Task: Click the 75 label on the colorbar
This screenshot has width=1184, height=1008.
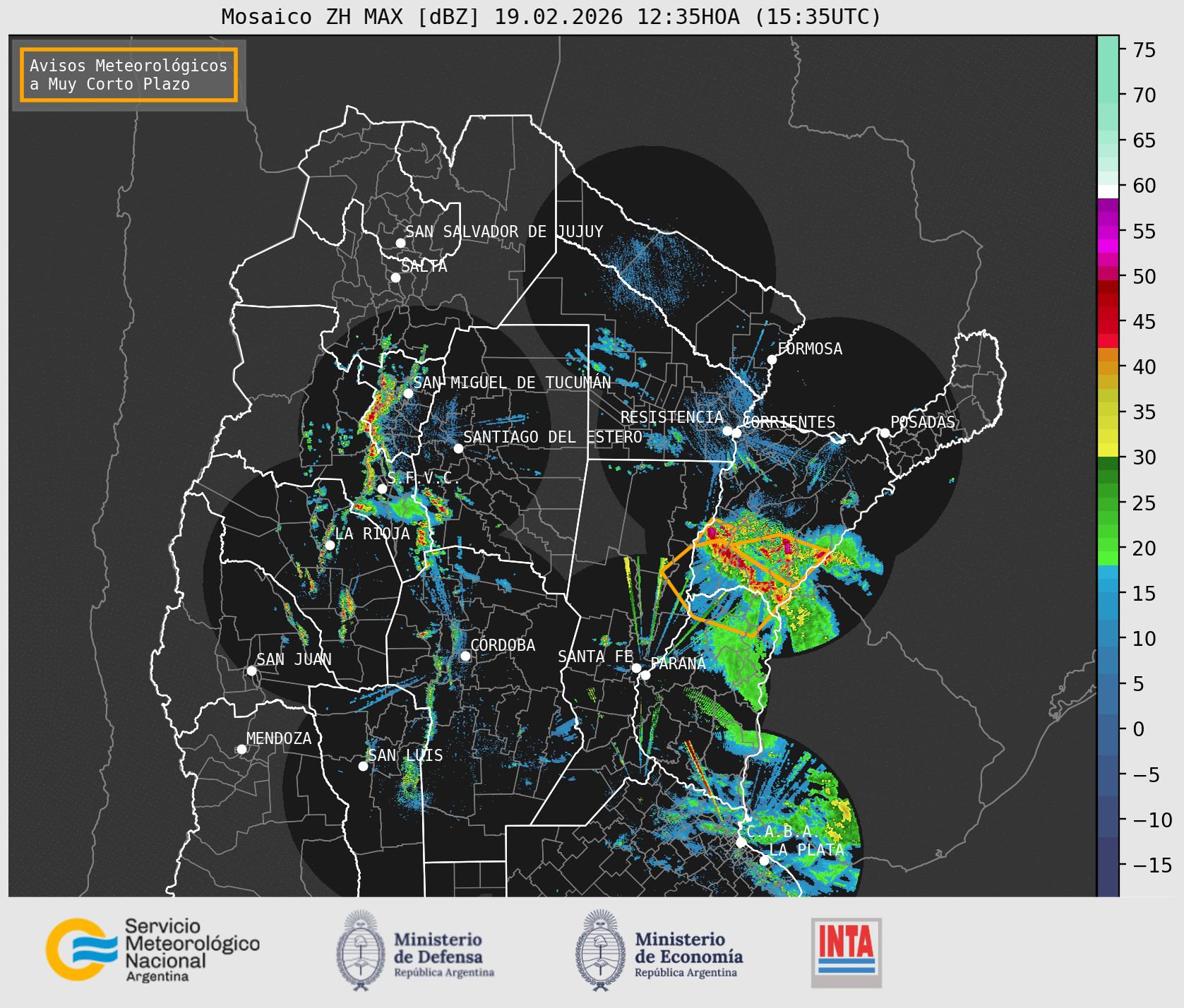Action: pos(1144,50)
